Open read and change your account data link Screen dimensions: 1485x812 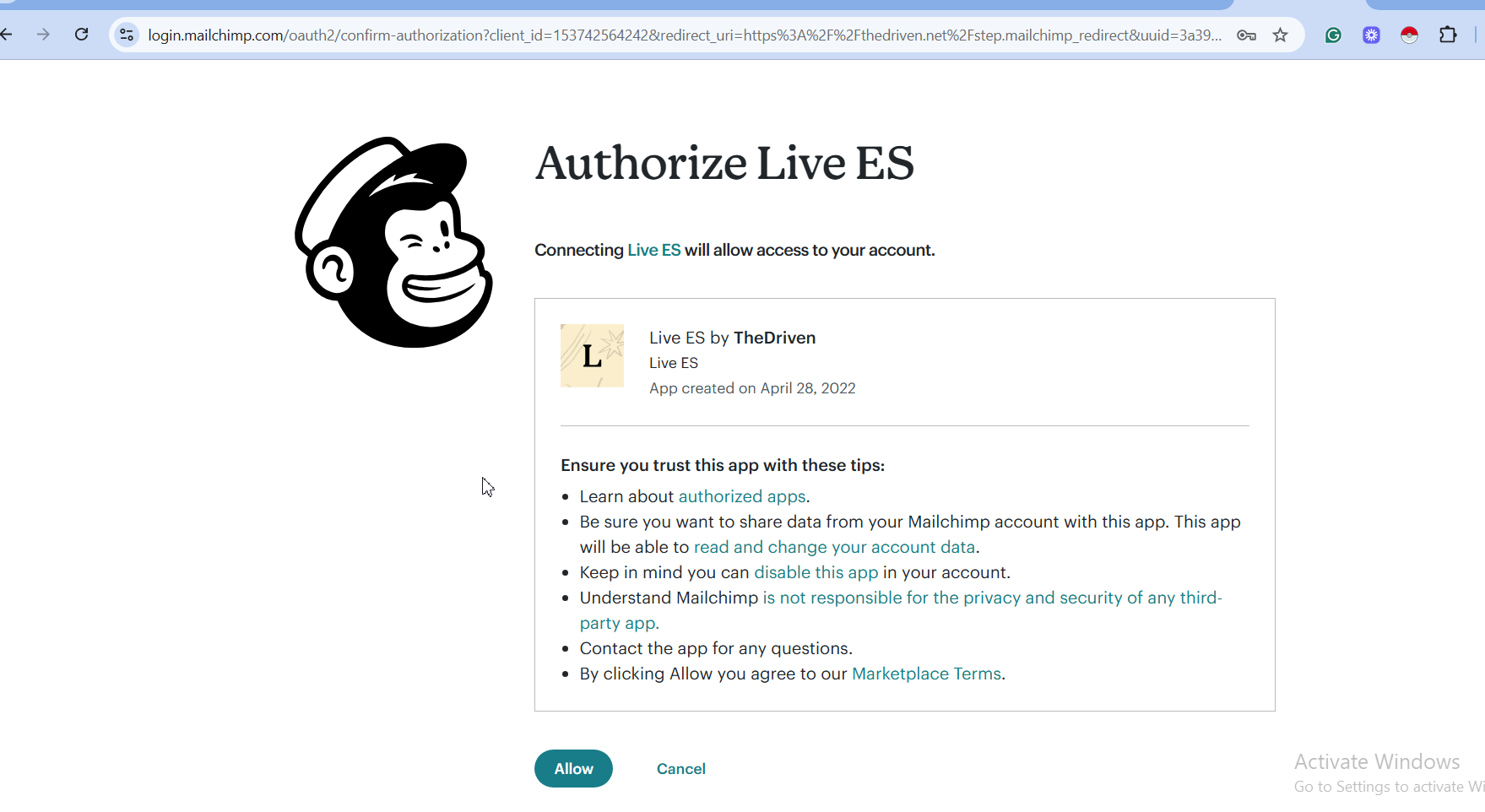point(834,547)
